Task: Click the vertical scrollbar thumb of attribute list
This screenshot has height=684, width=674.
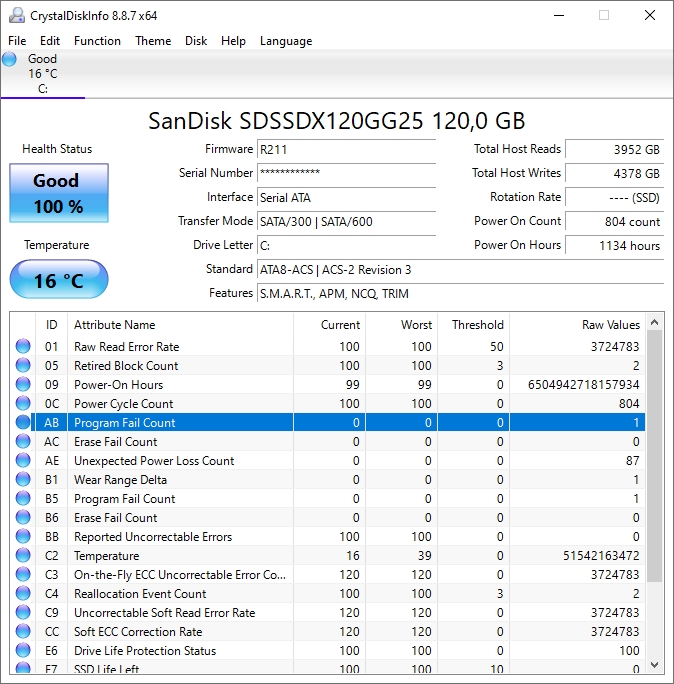Action: 654,456
